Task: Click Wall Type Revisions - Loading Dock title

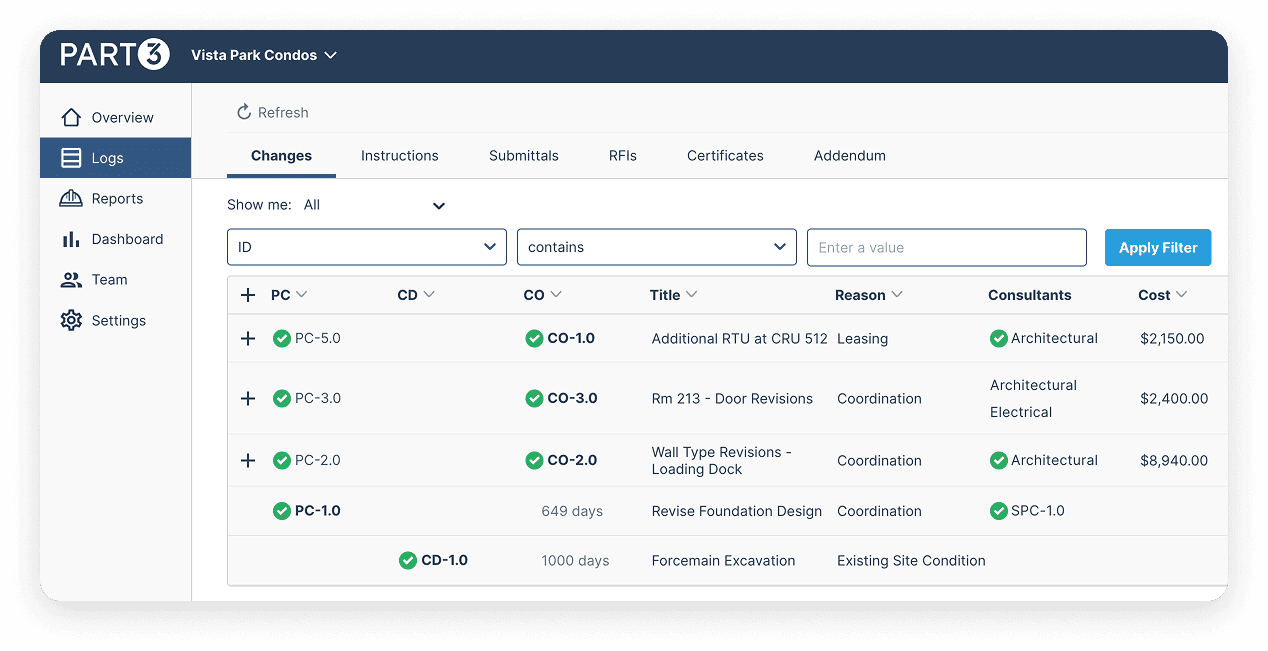Action: tap(722, 461)
